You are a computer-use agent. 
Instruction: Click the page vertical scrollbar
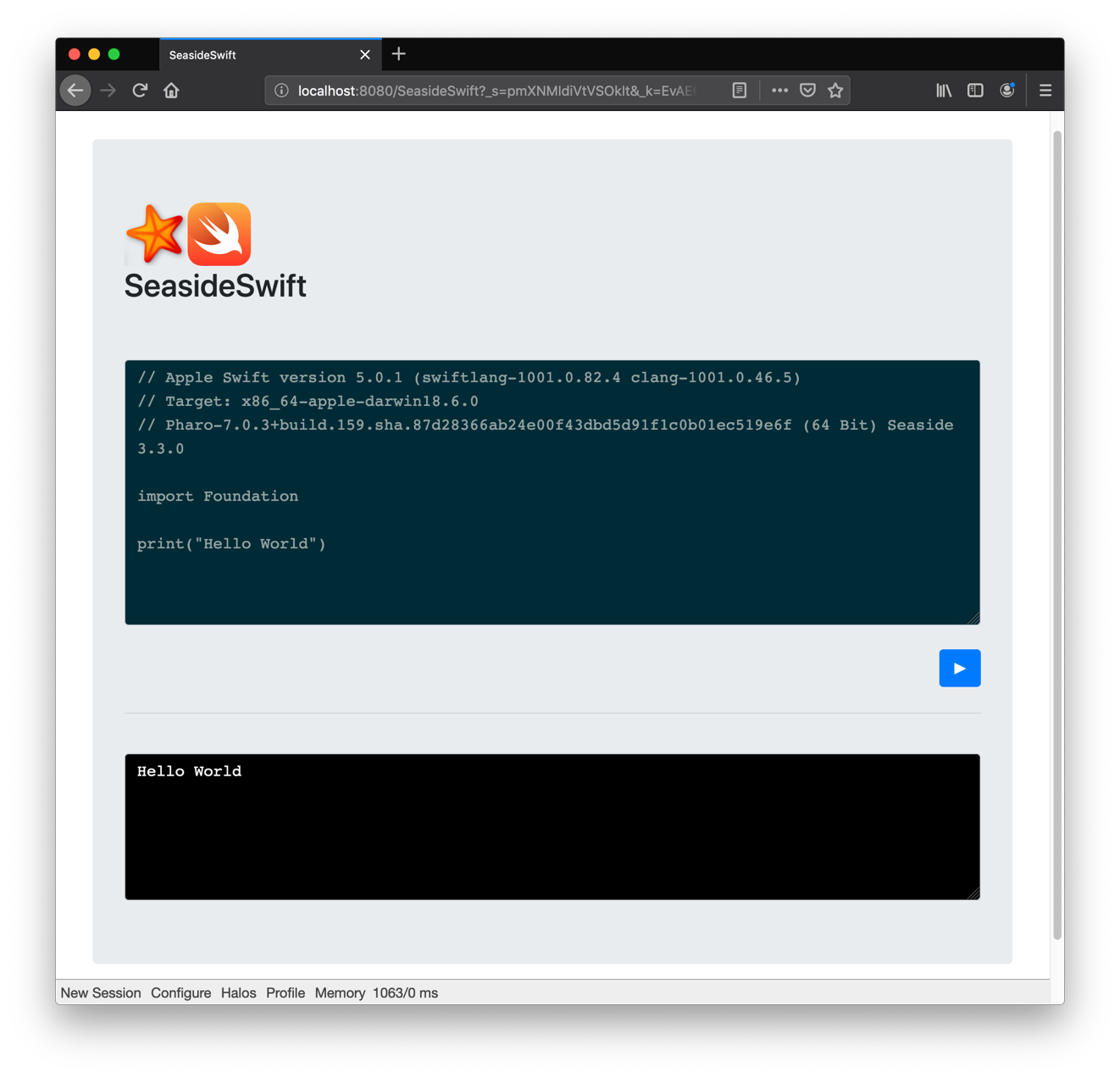click(1057, 536)
